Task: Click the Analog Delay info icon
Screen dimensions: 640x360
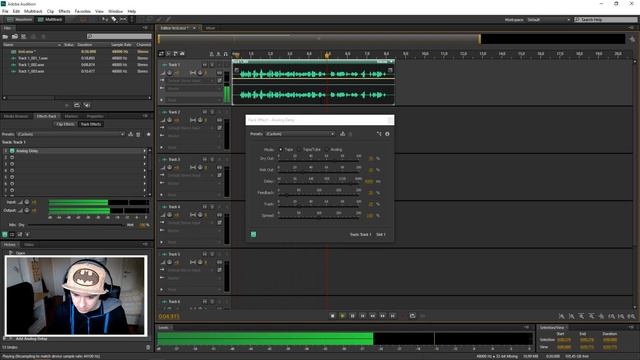Action: (x=387, y=134)
